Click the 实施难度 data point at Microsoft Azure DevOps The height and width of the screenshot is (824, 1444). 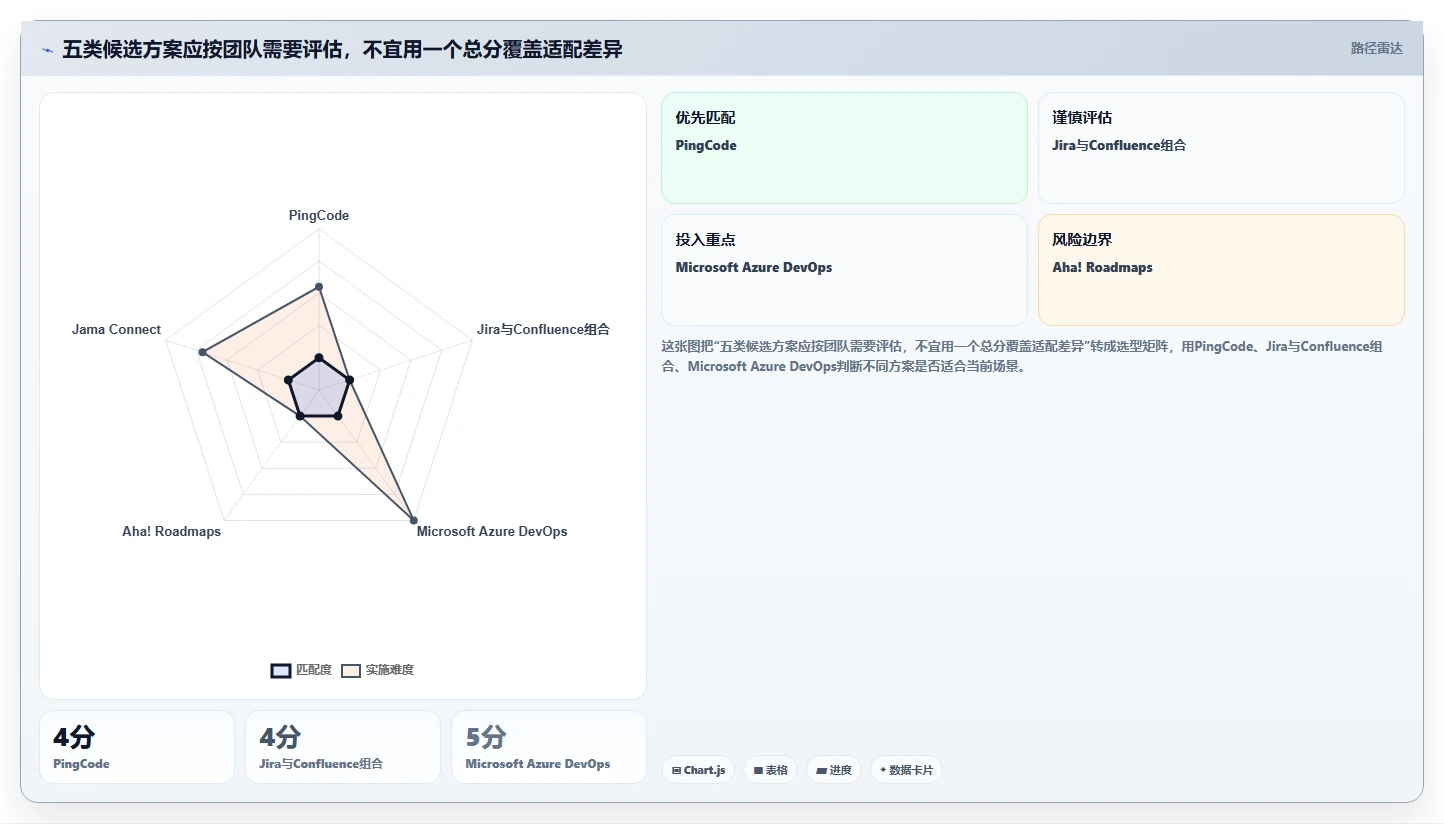[413, 520]
